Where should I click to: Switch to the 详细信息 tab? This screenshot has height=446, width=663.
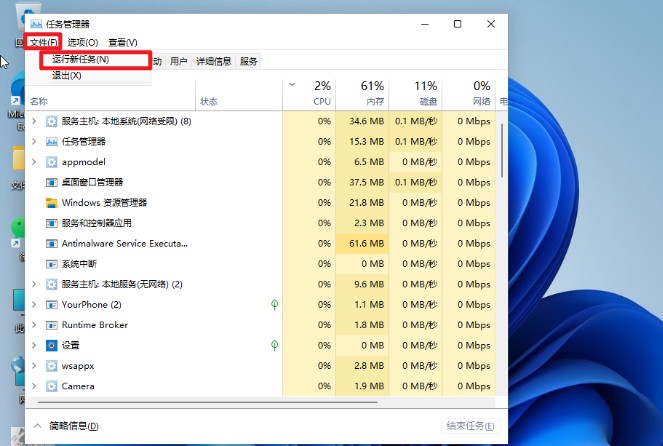pyautogui.click(x=214, y=61)
